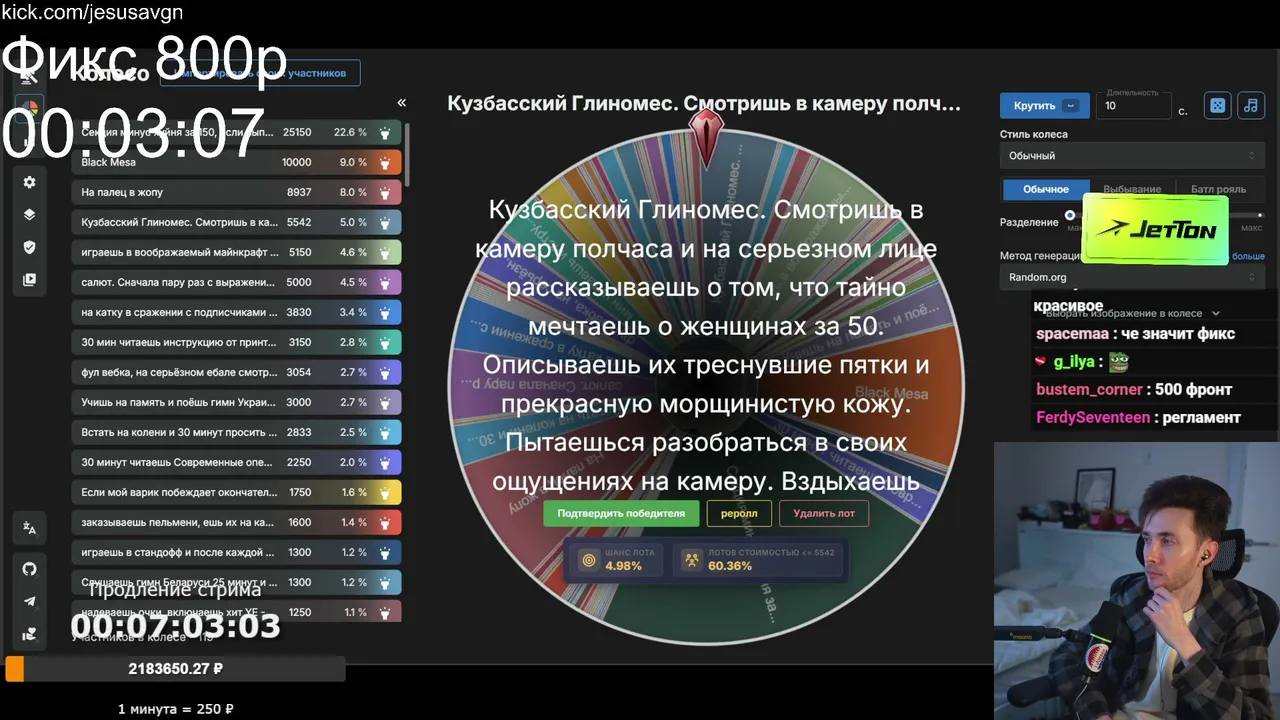Click the bulb icon on the 'играешь в стандофф' row
The image size is (1280, 720).
click(x=385, y=552)
